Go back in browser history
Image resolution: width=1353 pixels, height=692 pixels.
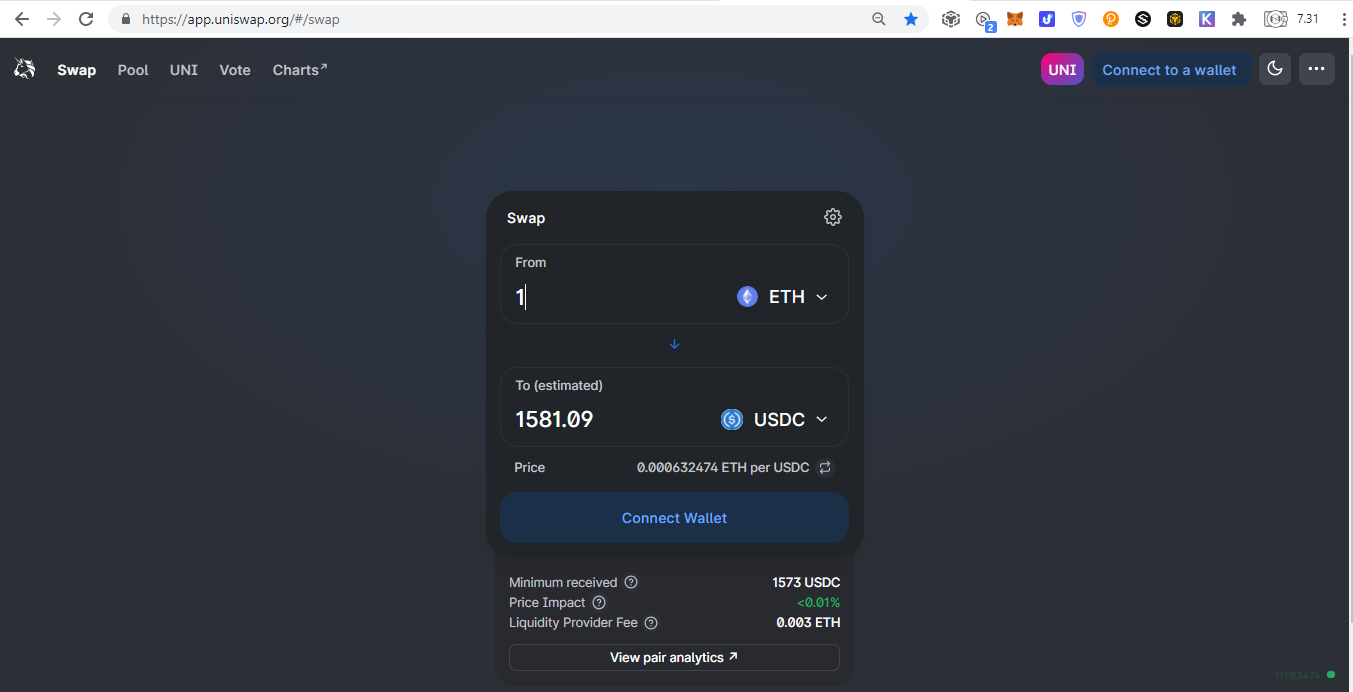coord(22,19)
